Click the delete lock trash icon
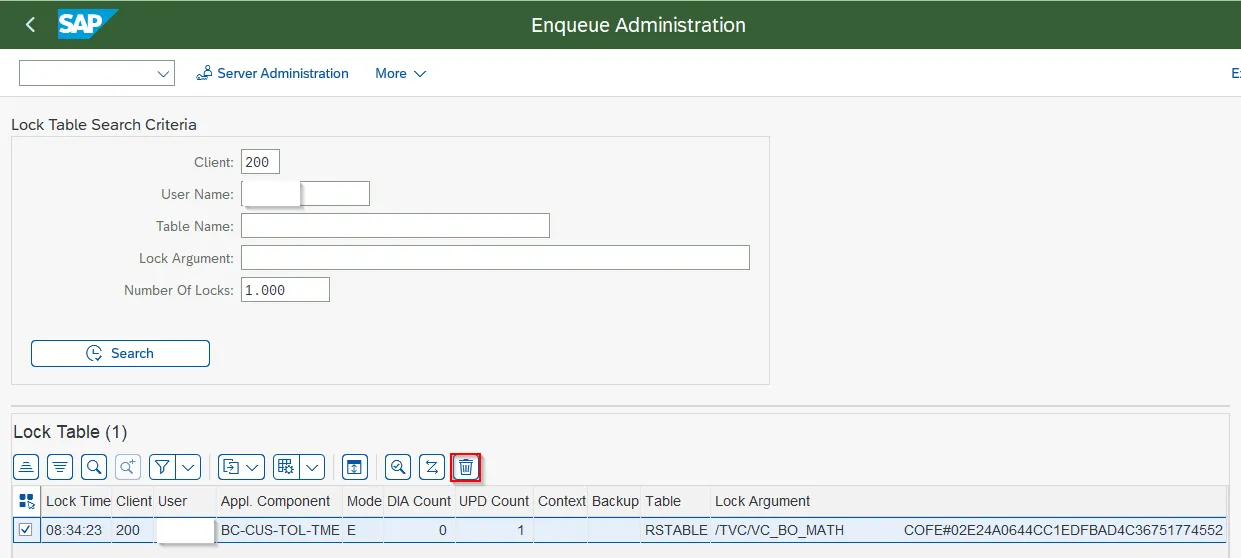 coord(466,466)
